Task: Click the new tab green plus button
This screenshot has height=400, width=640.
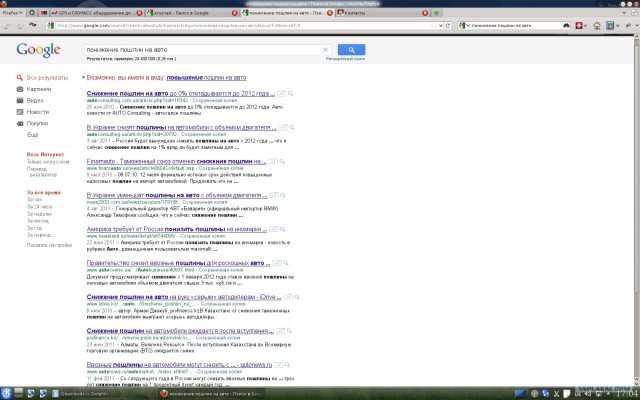Action: point(437,13)
